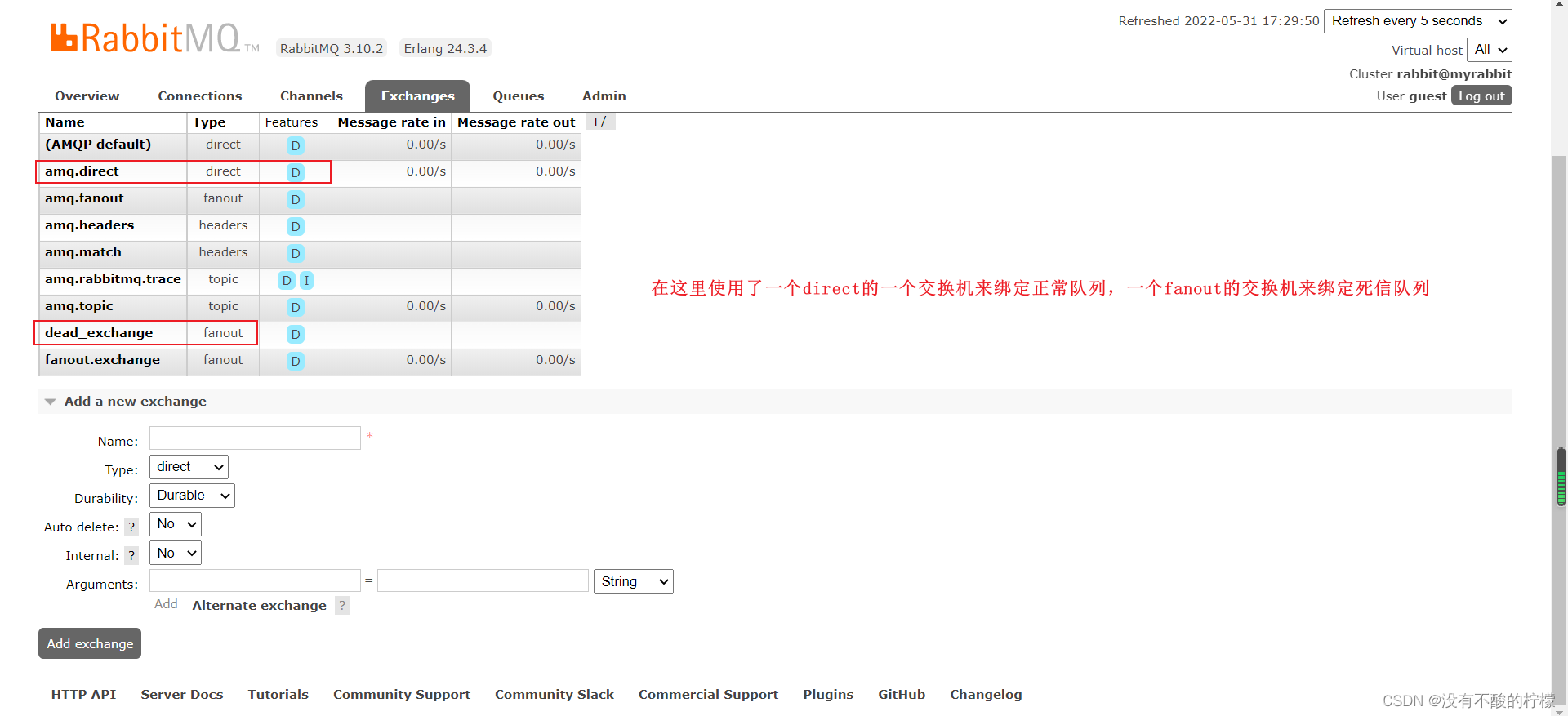Open the dead_exchange exchange
Image resolution: width=1568 pixels, height=716 pixels.
tap(99, 332)
